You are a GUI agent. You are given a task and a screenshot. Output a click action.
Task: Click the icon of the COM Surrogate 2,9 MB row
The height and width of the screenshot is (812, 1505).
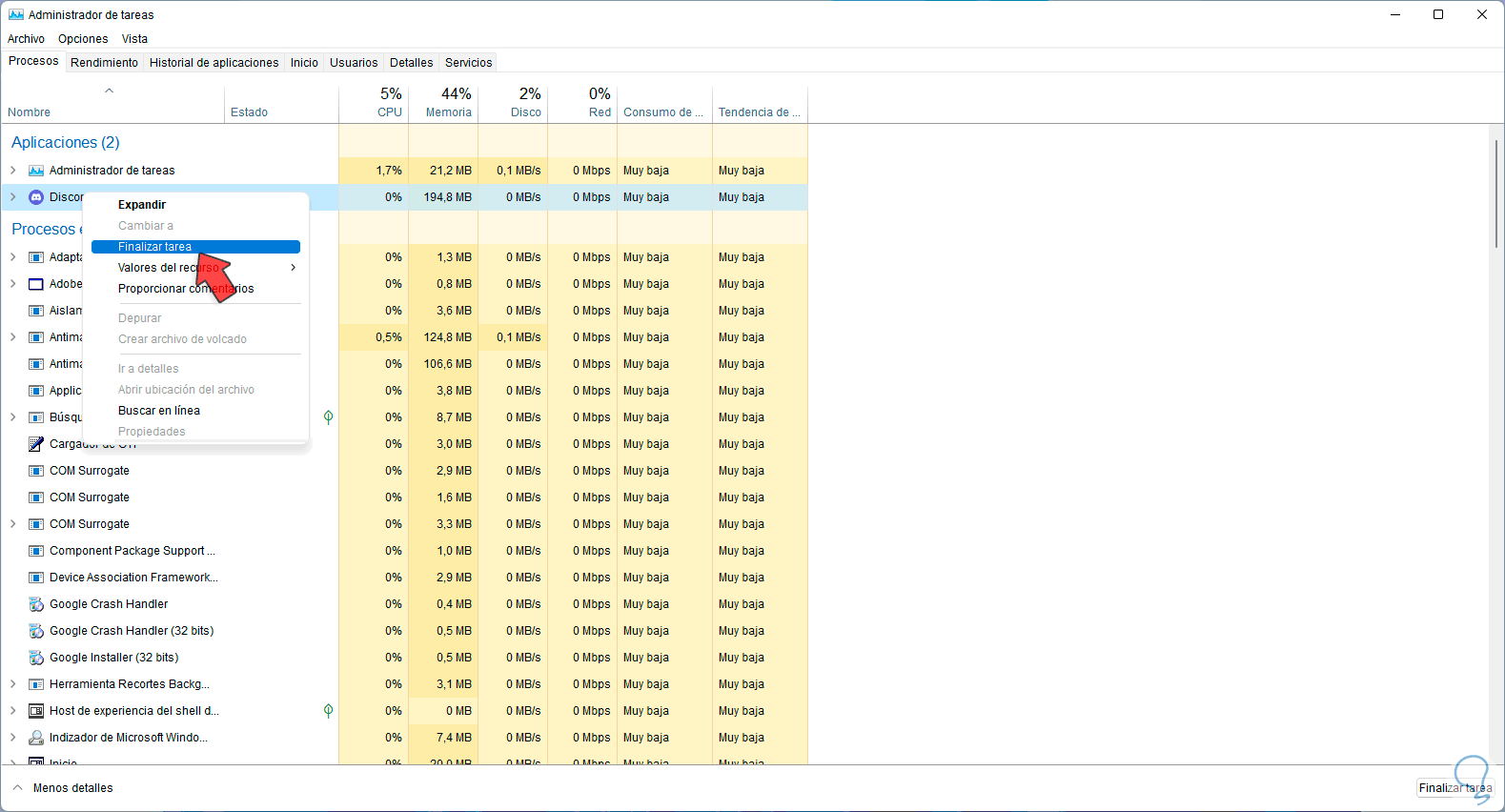(x=36, y=471)
